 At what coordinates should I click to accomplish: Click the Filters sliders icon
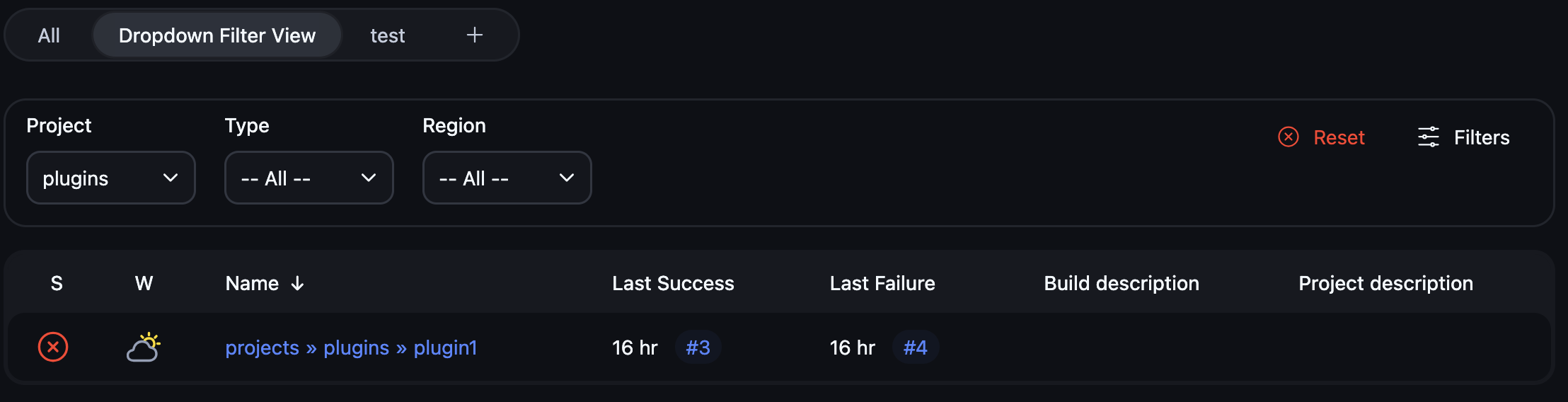coord(1428,137)
